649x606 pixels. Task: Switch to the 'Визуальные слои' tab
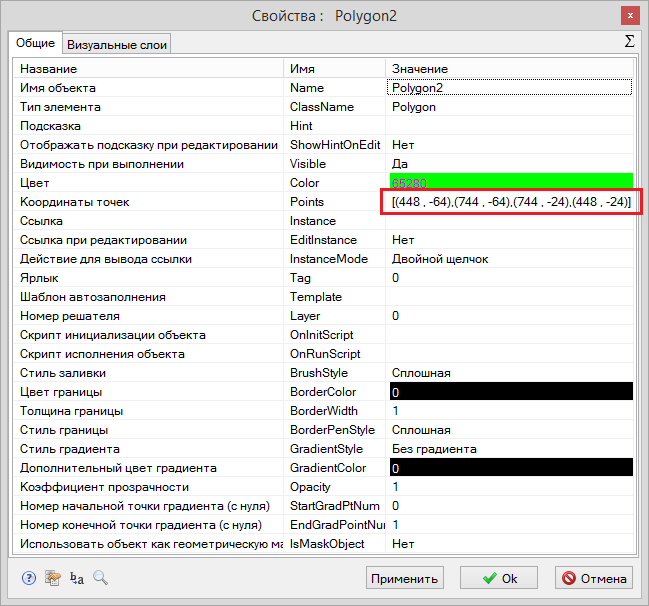pos(117,44)
